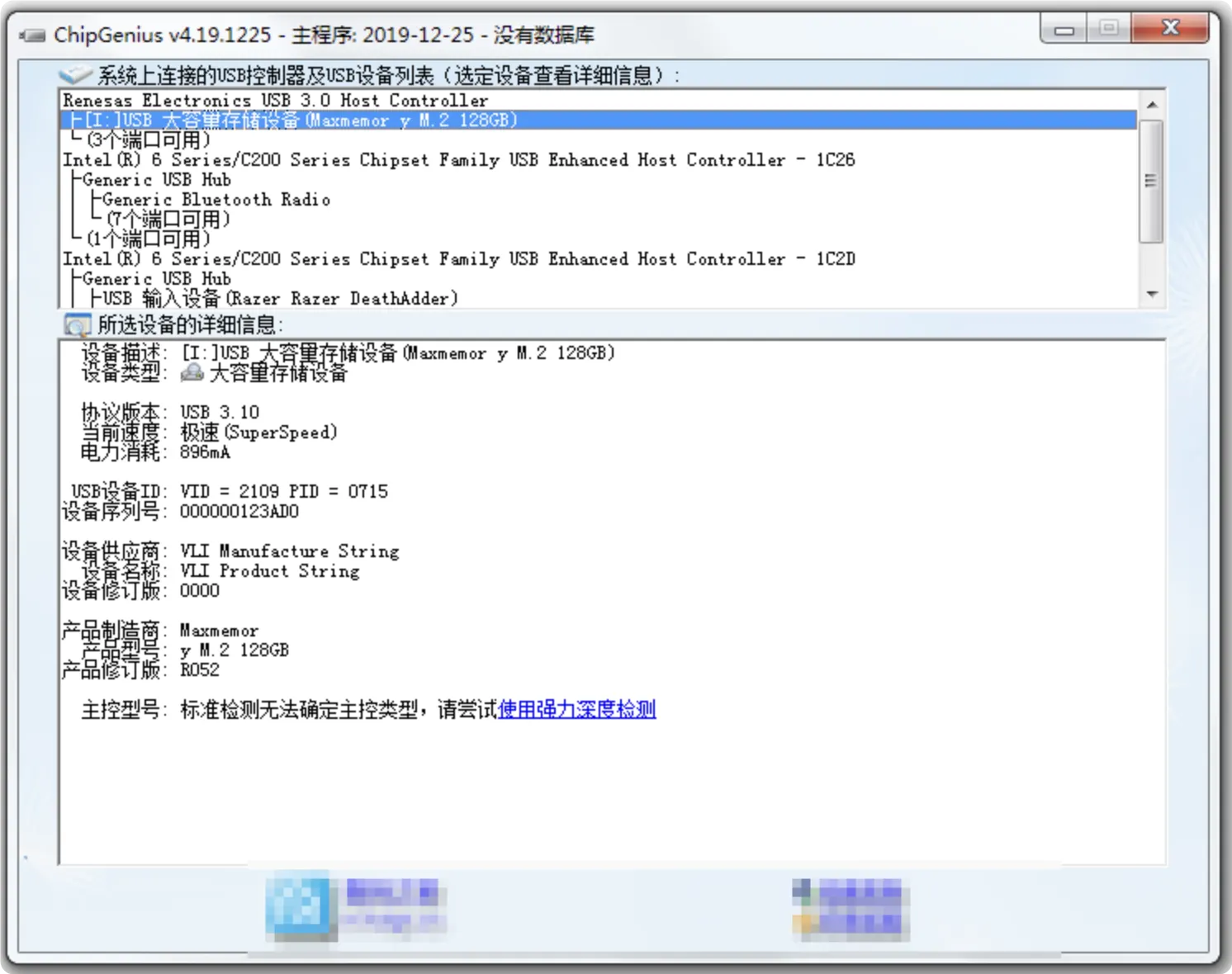Click device list scrollbar up arrow
The width and height of the screenshot is (1232, 974).
tap(1152, 105)
